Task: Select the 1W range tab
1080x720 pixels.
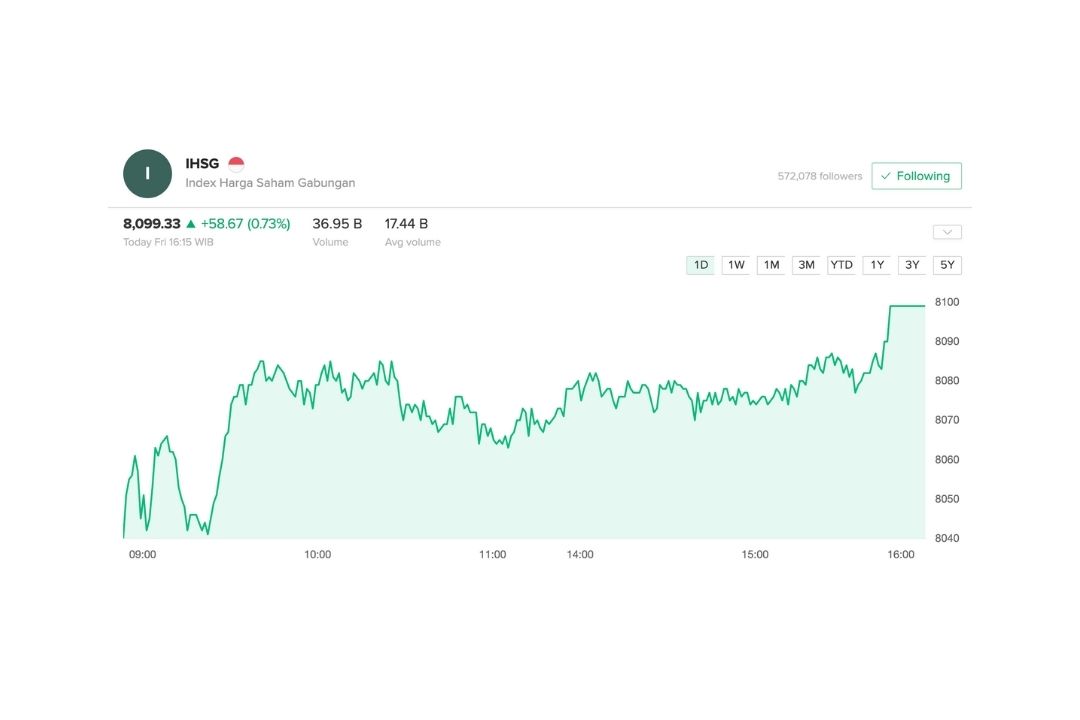Action: pos(736,265)
